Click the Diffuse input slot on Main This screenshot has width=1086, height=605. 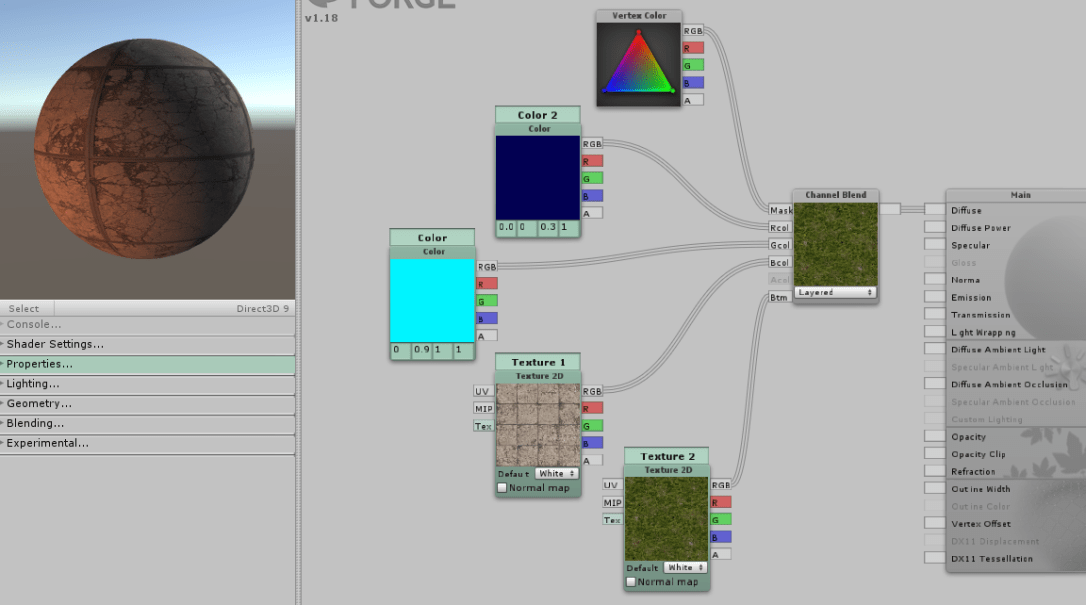[934, 210]
